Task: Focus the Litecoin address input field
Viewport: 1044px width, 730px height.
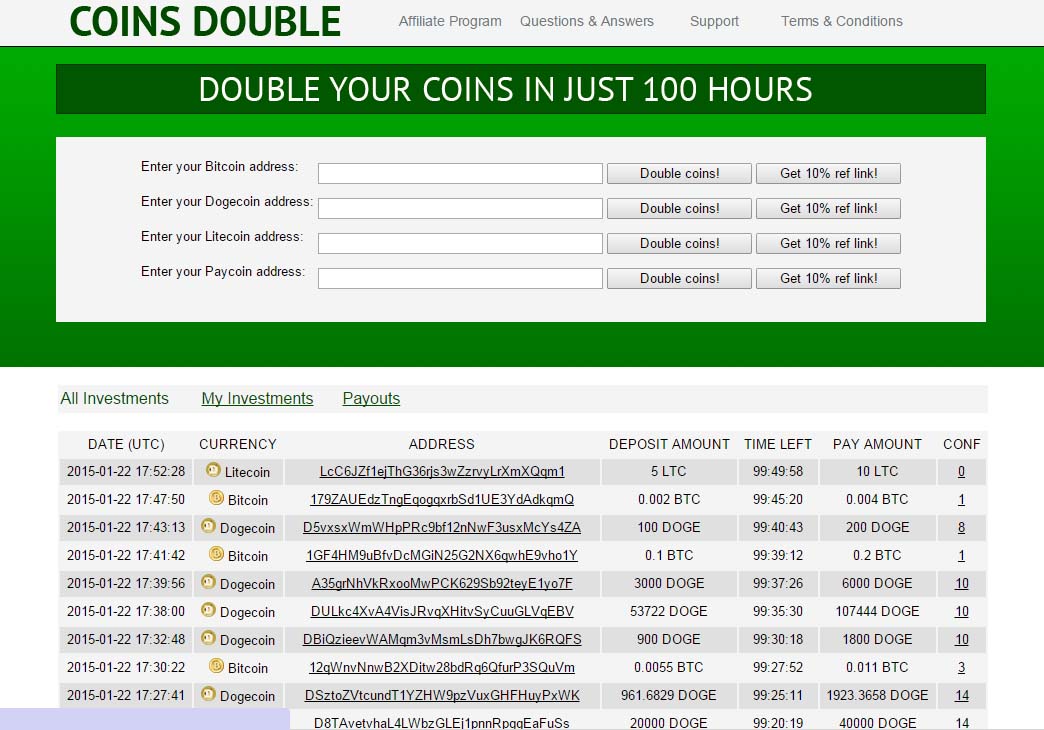Action: click(460, 243)
